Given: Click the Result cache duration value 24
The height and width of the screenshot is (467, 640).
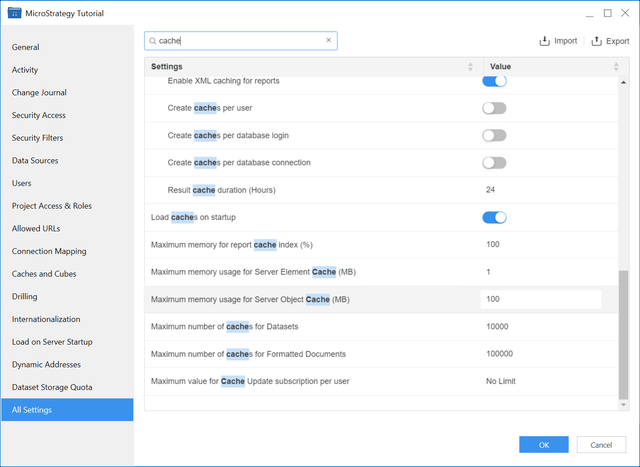Looking at the screenshot, I should pos(491,190).
